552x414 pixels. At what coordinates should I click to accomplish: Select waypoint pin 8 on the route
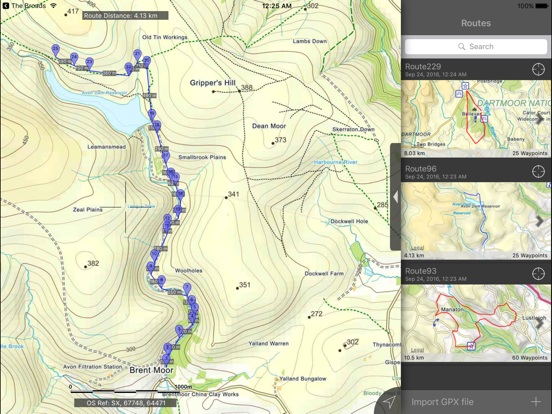pyautogui.click(x=161, y=282)
